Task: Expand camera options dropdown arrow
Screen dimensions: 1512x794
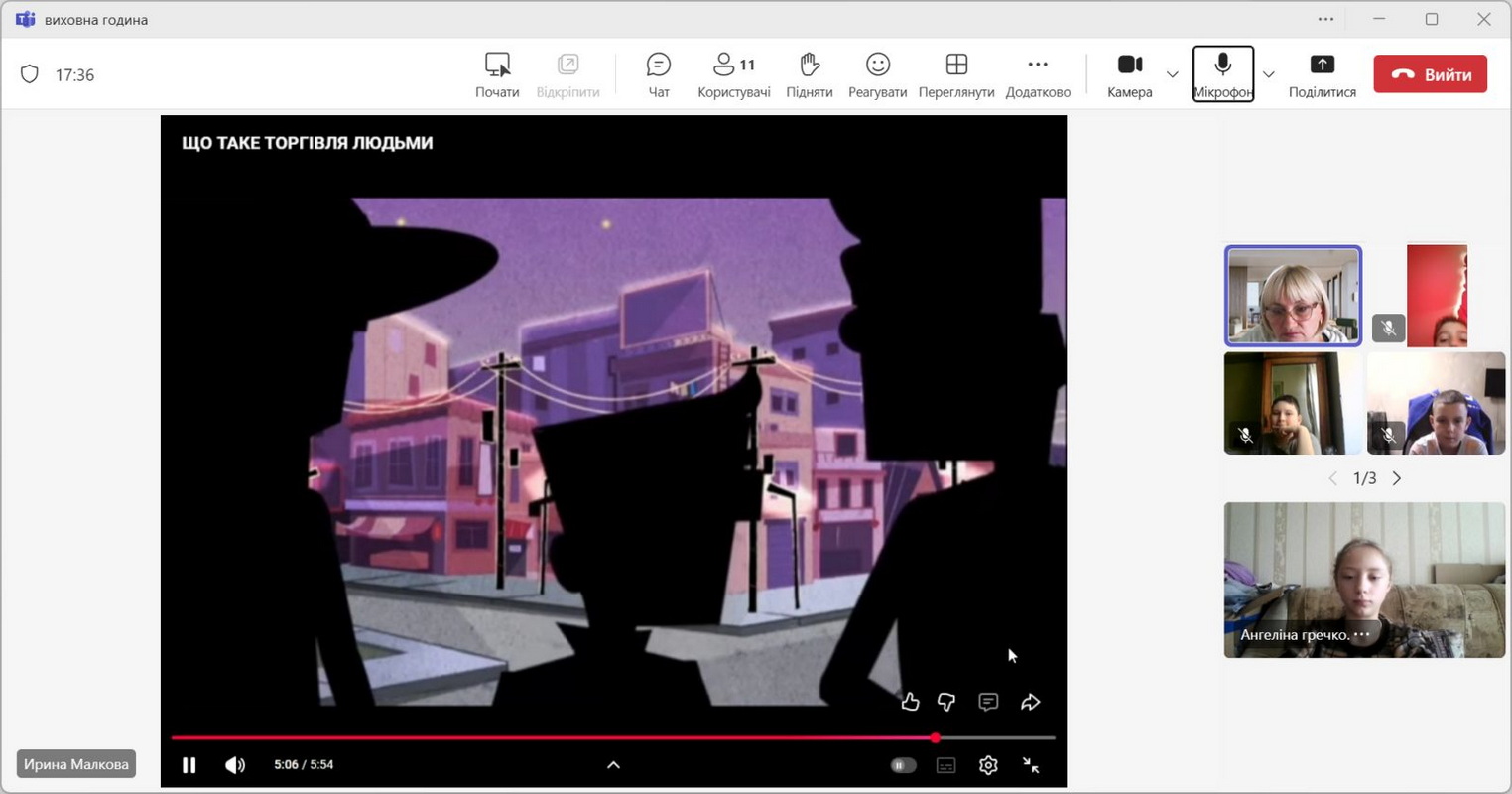Action: point(1172,74)
